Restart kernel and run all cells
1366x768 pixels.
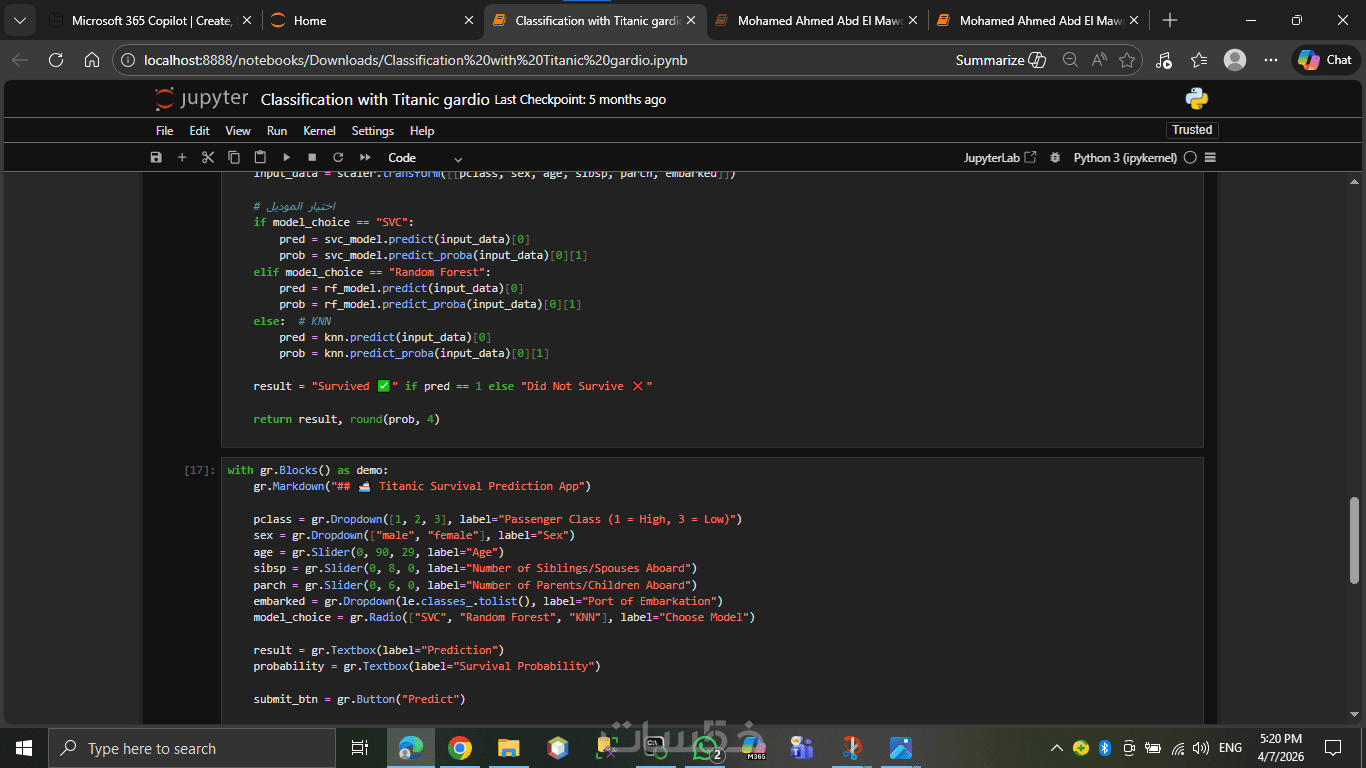(365, 157)
